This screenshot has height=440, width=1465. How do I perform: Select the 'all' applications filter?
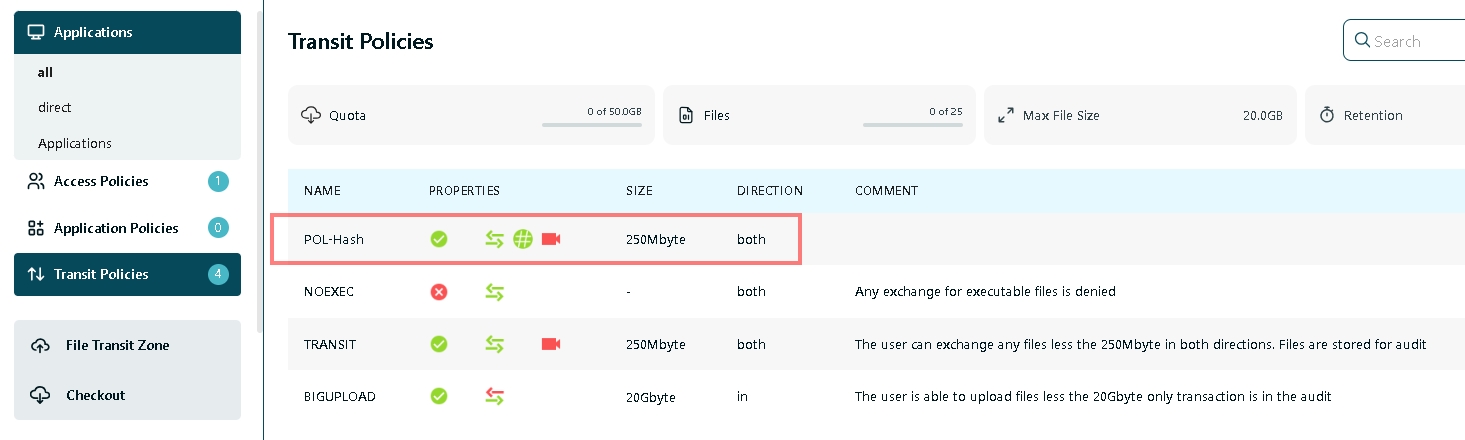point(46,72)
